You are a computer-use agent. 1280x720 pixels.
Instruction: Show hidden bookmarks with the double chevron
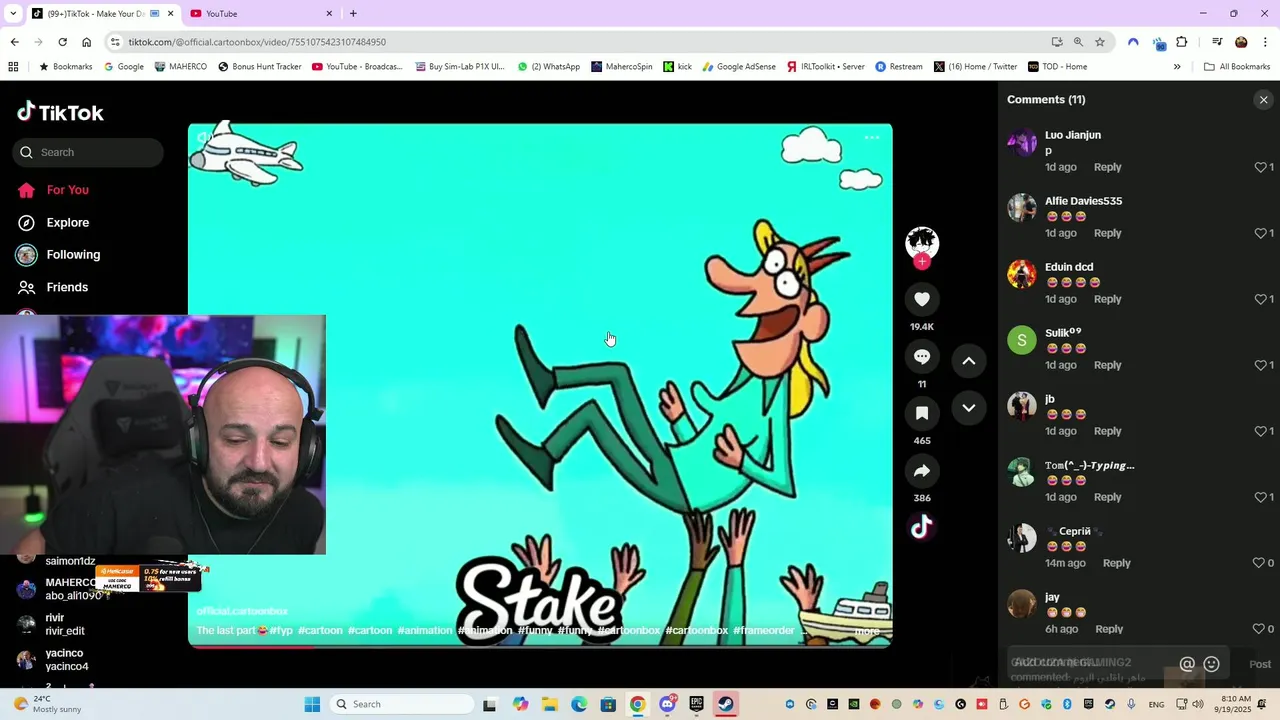1177,67
